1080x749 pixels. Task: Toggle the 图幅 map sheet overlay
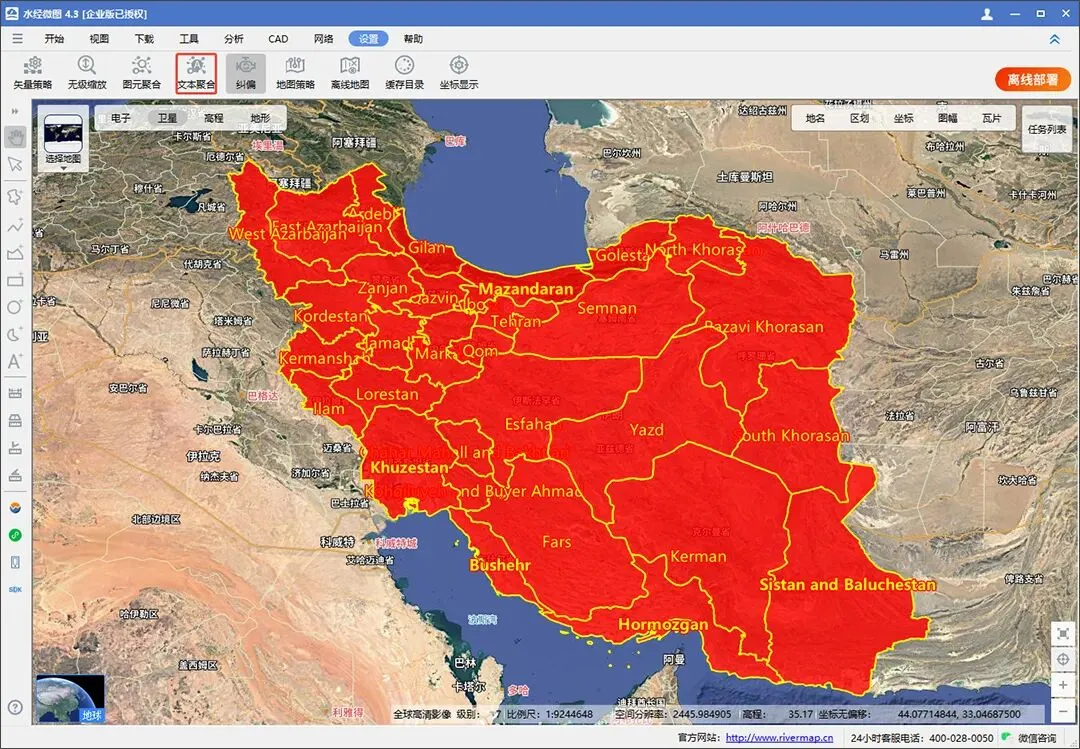[x=948, y=118]
